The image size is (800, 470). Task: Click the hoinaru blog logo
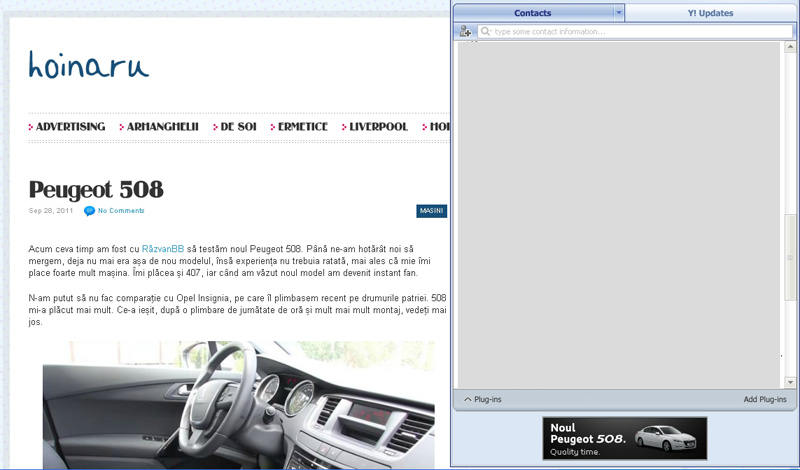click(x=88, y=65)
